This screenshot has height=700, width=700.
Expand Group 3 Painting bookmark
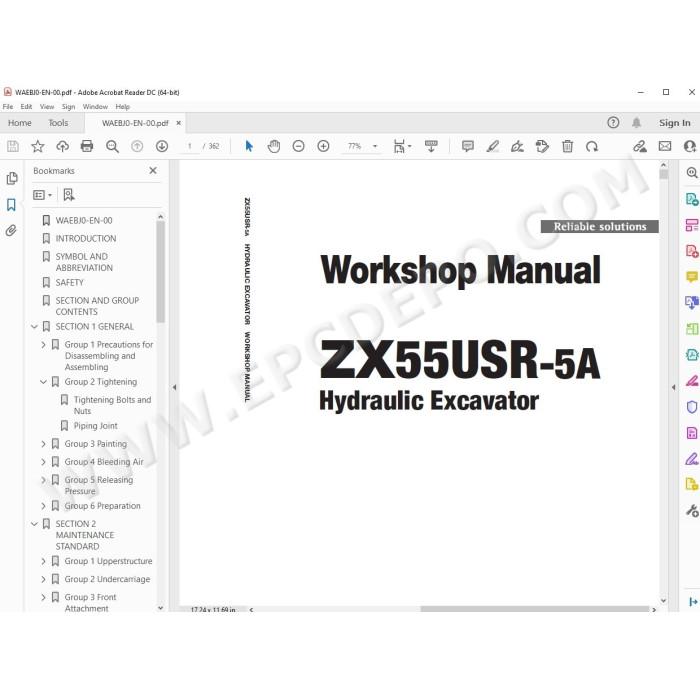tap(43, 444)
